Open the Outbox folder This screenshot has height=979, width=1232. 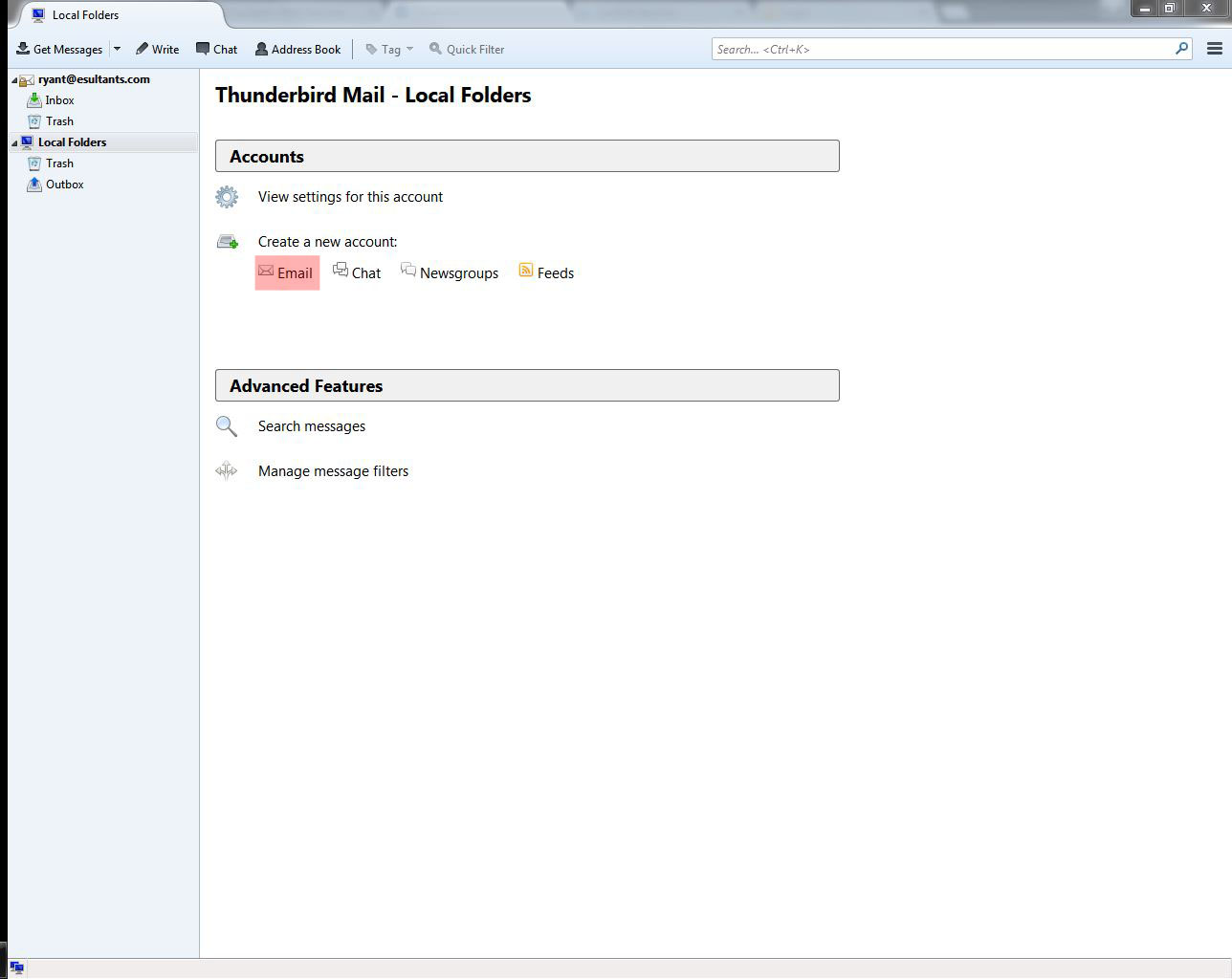click(x=64, y=185)
